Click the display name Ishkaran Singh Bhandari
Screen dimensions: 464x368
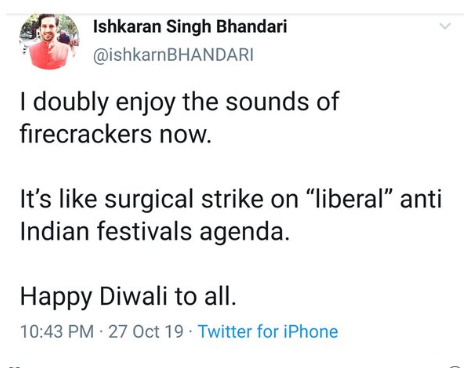pyautogui.click(x=190, y=27)
